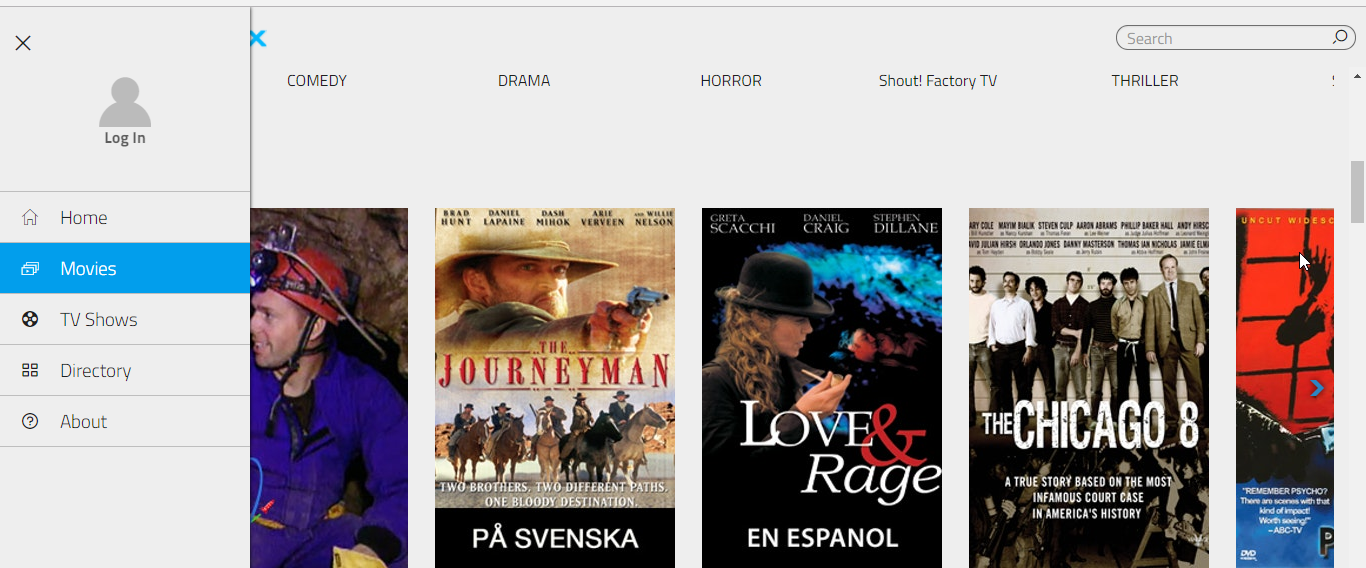Viewport: 1366px width, 568px height.
Task: Click the magnifier search icon
Action: click(x=1340, y=37)
